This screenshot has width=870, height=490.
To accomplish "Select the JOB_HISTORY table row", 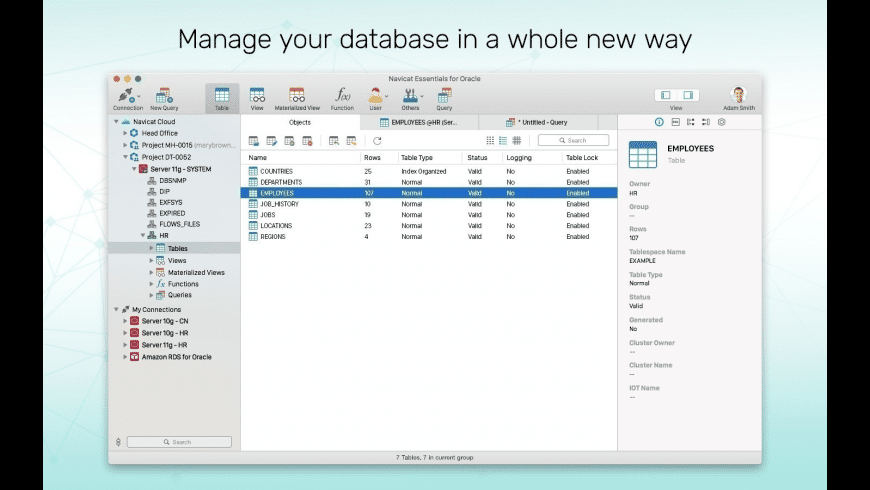I will (429, 204).
